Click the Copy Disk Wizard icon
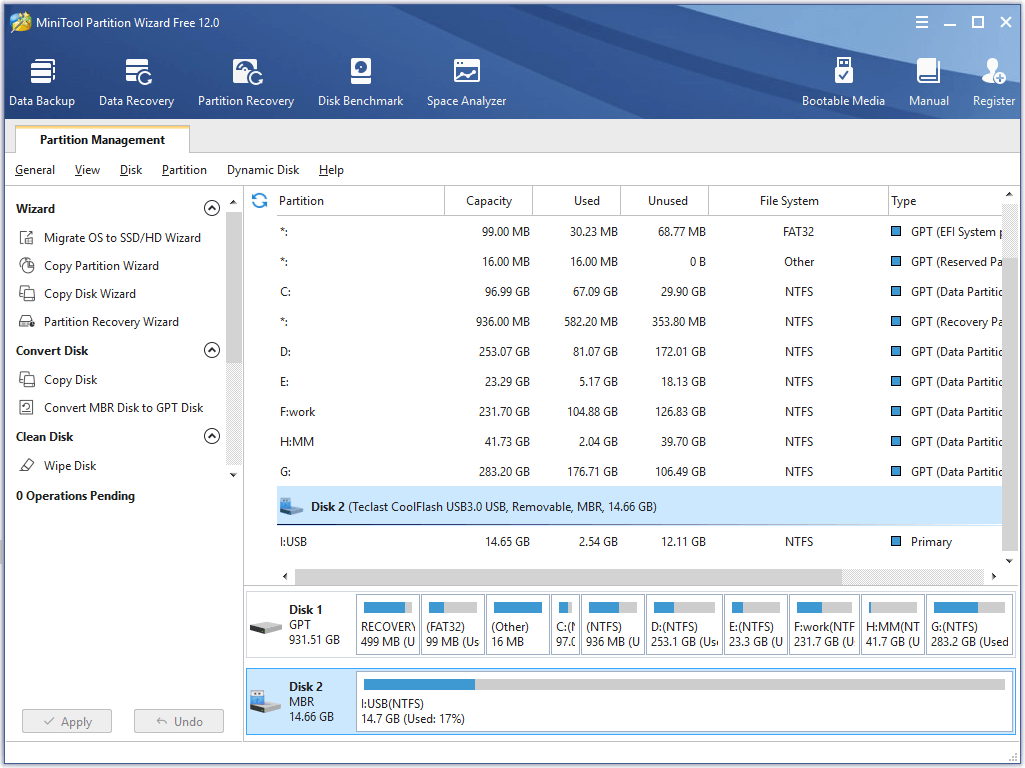Image resolution: width=1025 pixels, height=768 pixels. (26, 293)
